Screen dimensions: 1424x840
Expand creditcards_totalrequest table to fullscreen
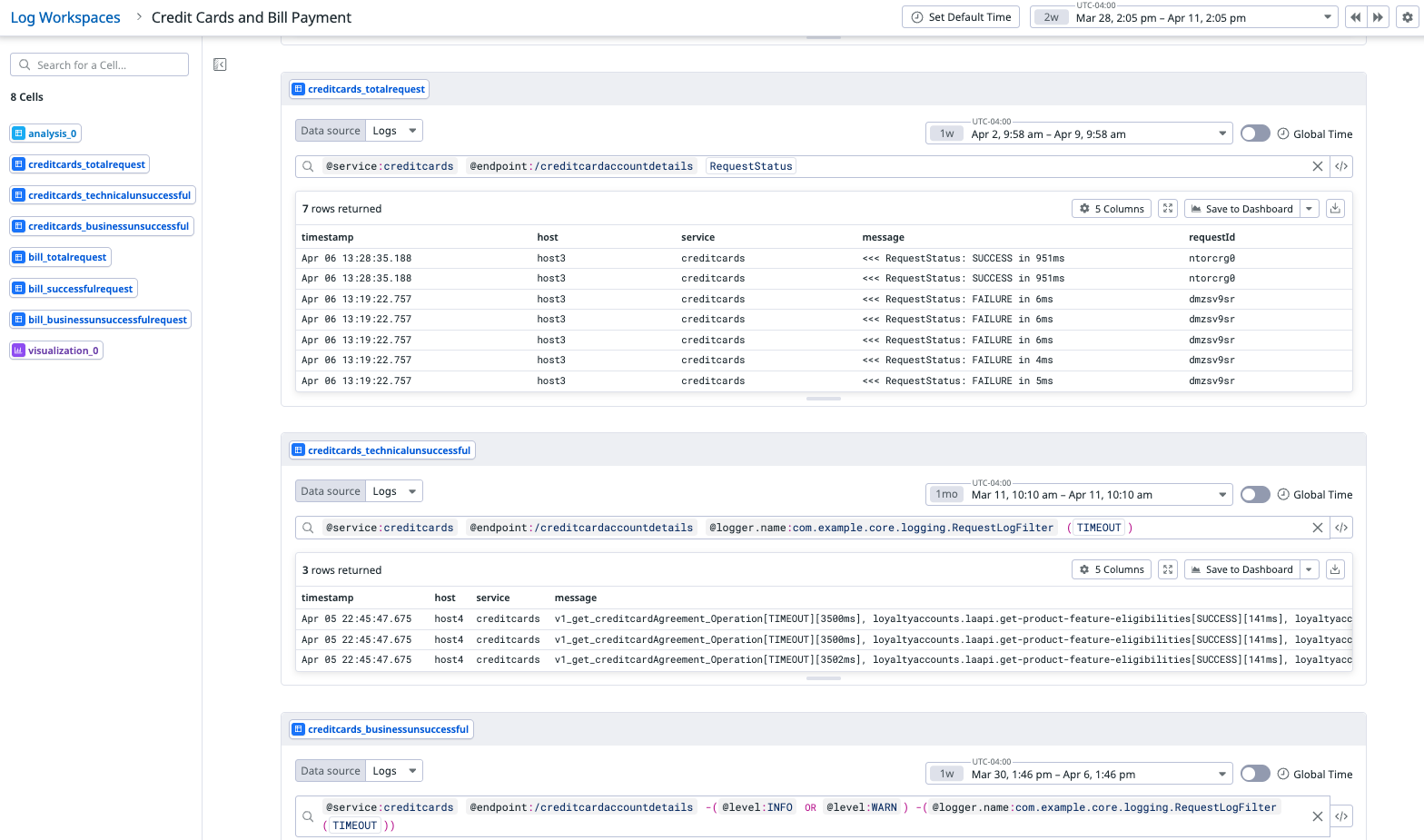coord(1168,209)
